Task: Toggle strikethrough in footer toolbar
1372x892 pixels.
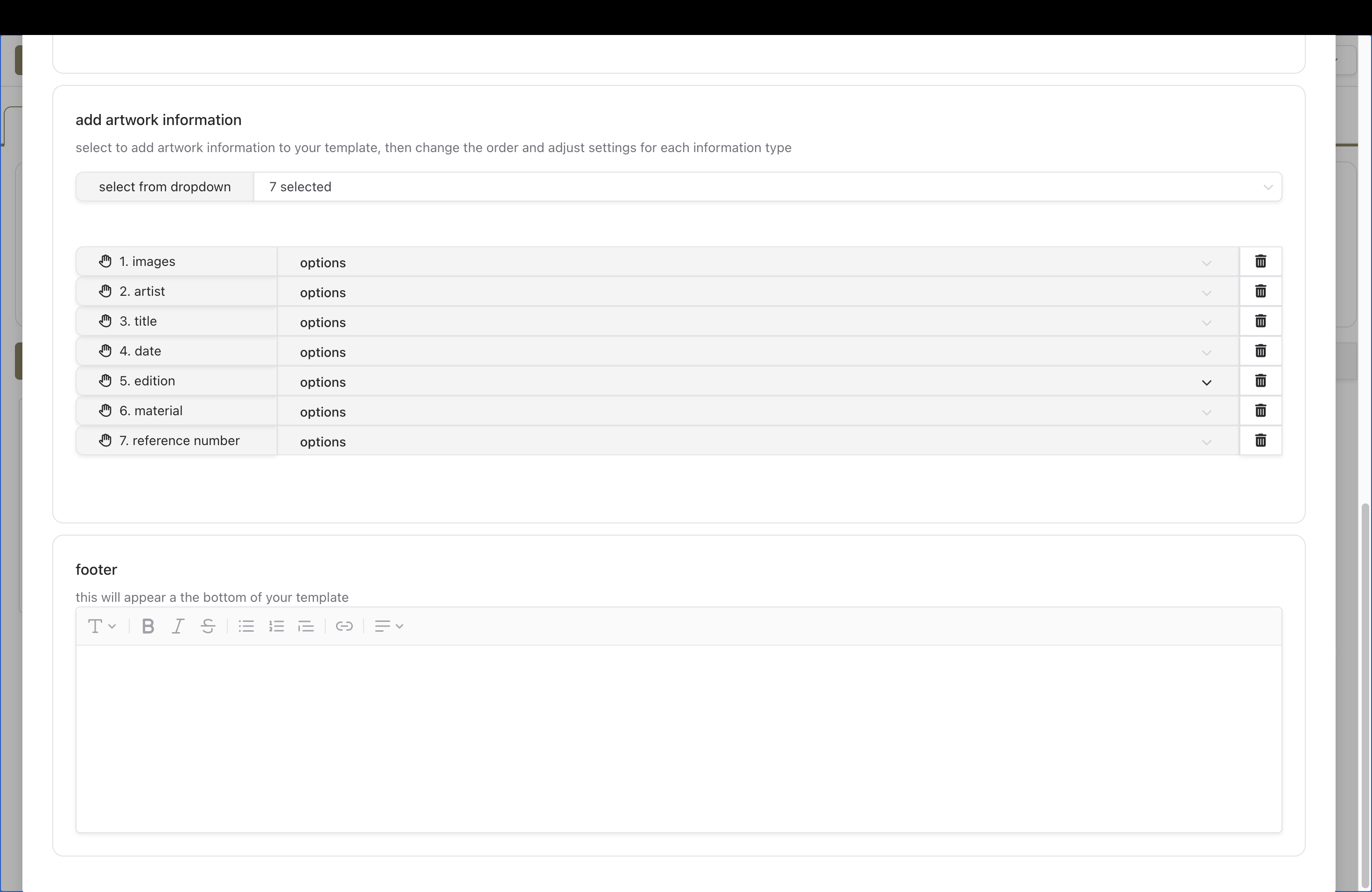Action: (x=208, y=627)
